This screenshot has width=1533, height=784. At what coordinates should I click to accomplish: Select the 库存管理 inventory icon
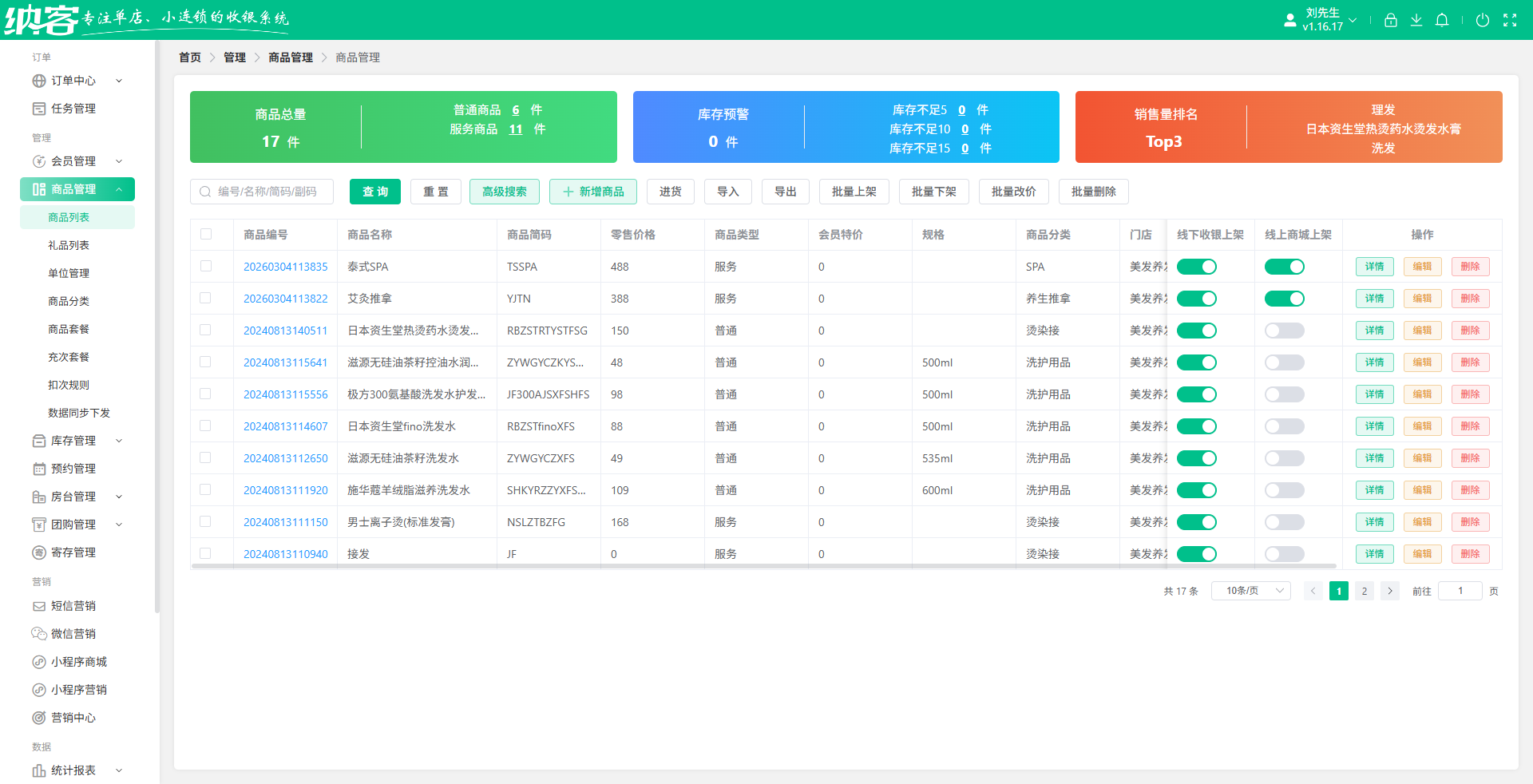38,440
